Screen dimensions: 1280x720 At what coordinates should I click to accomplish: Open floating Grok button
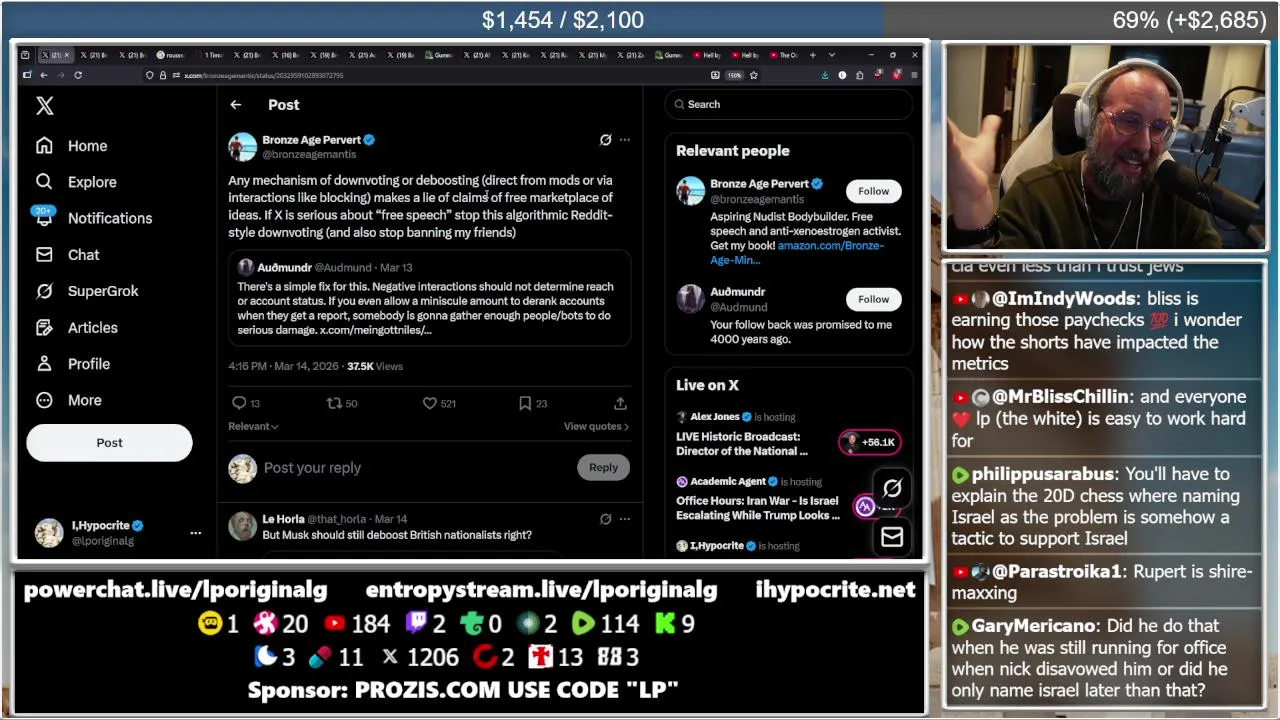click(x=892, y=488)
